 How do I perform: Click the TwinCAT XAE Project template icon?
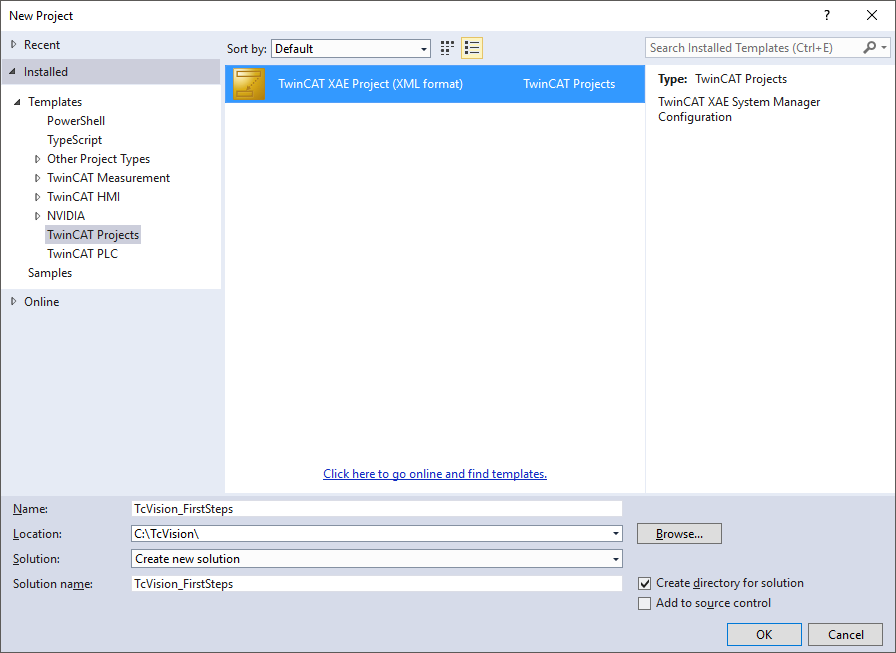point(249,84)
